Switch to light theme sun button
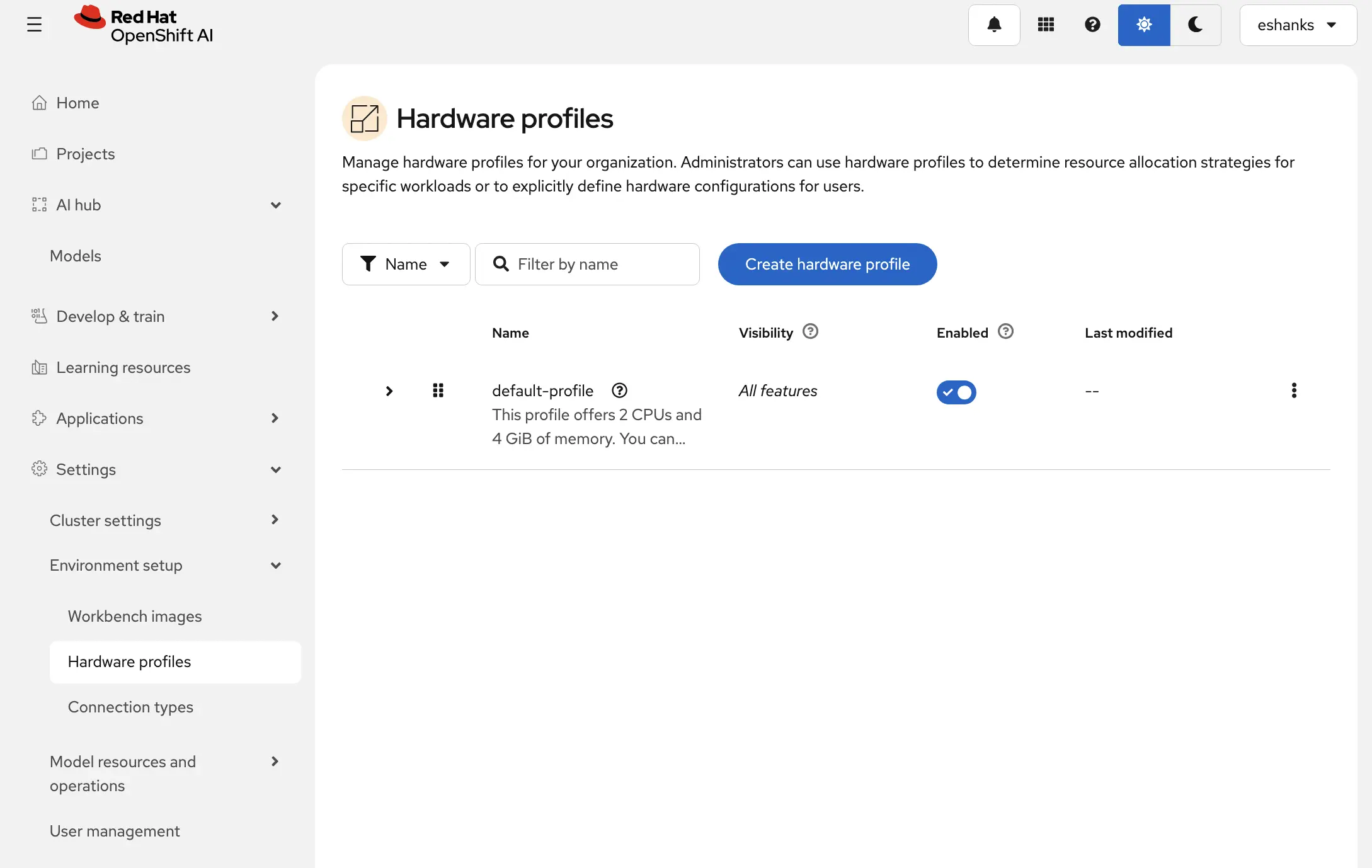Viewport: 1372px width, 868px height. pyautogui.click(x=1144, y=25)
